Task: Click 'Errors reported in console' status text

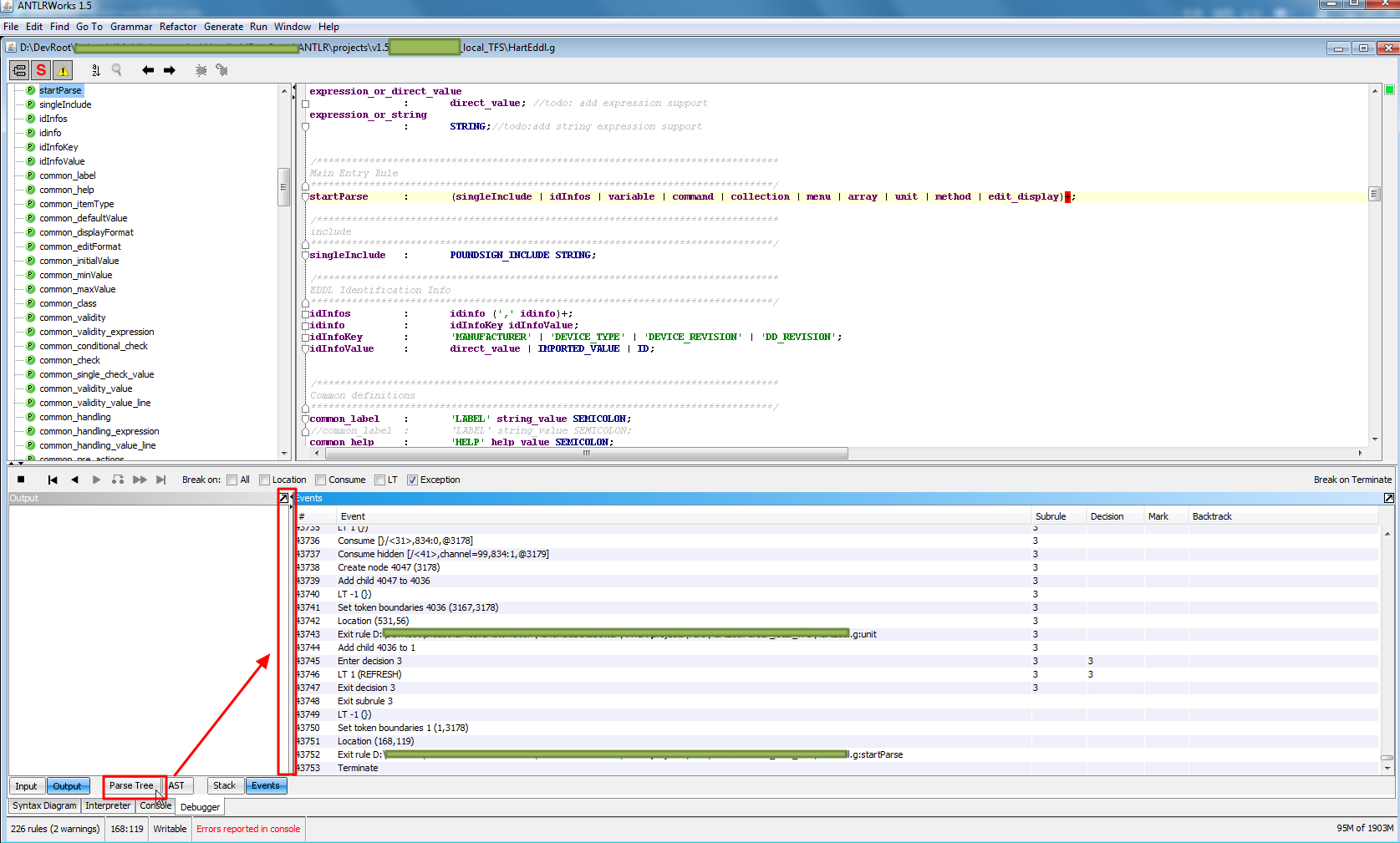Action: pyautogui.click(x=248, y=829)
